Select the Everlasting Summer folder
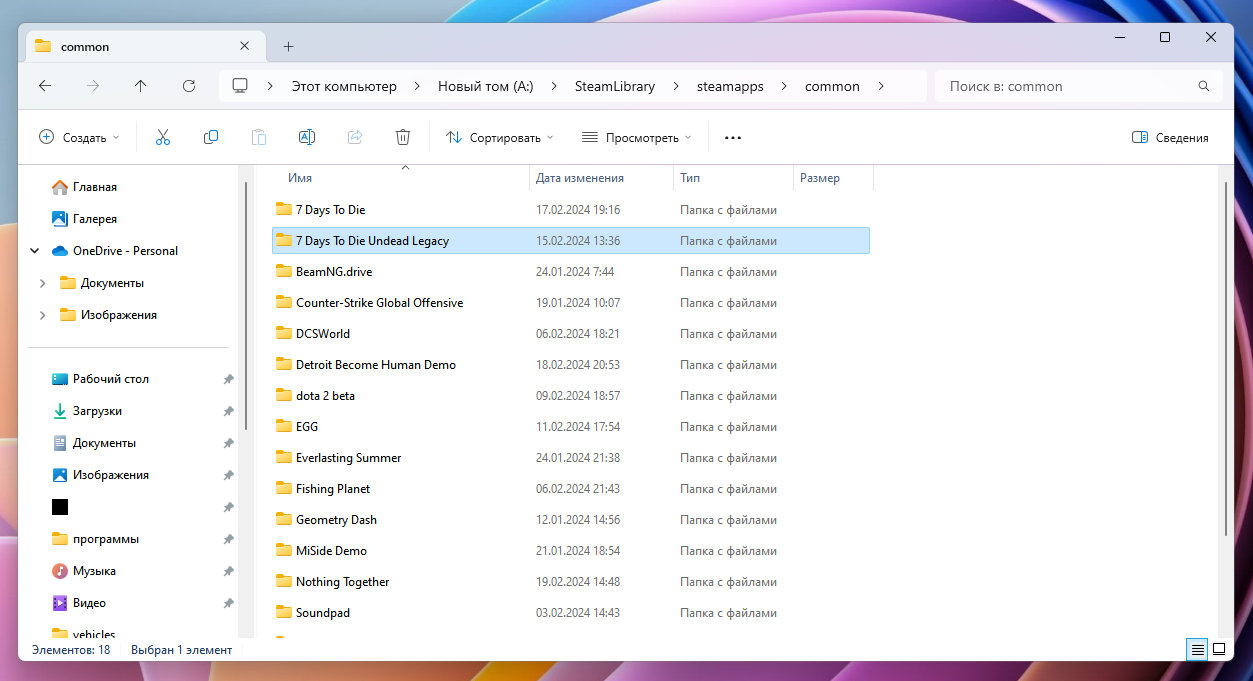Viewport: 1253px width, 681px height. click(571, 458)
